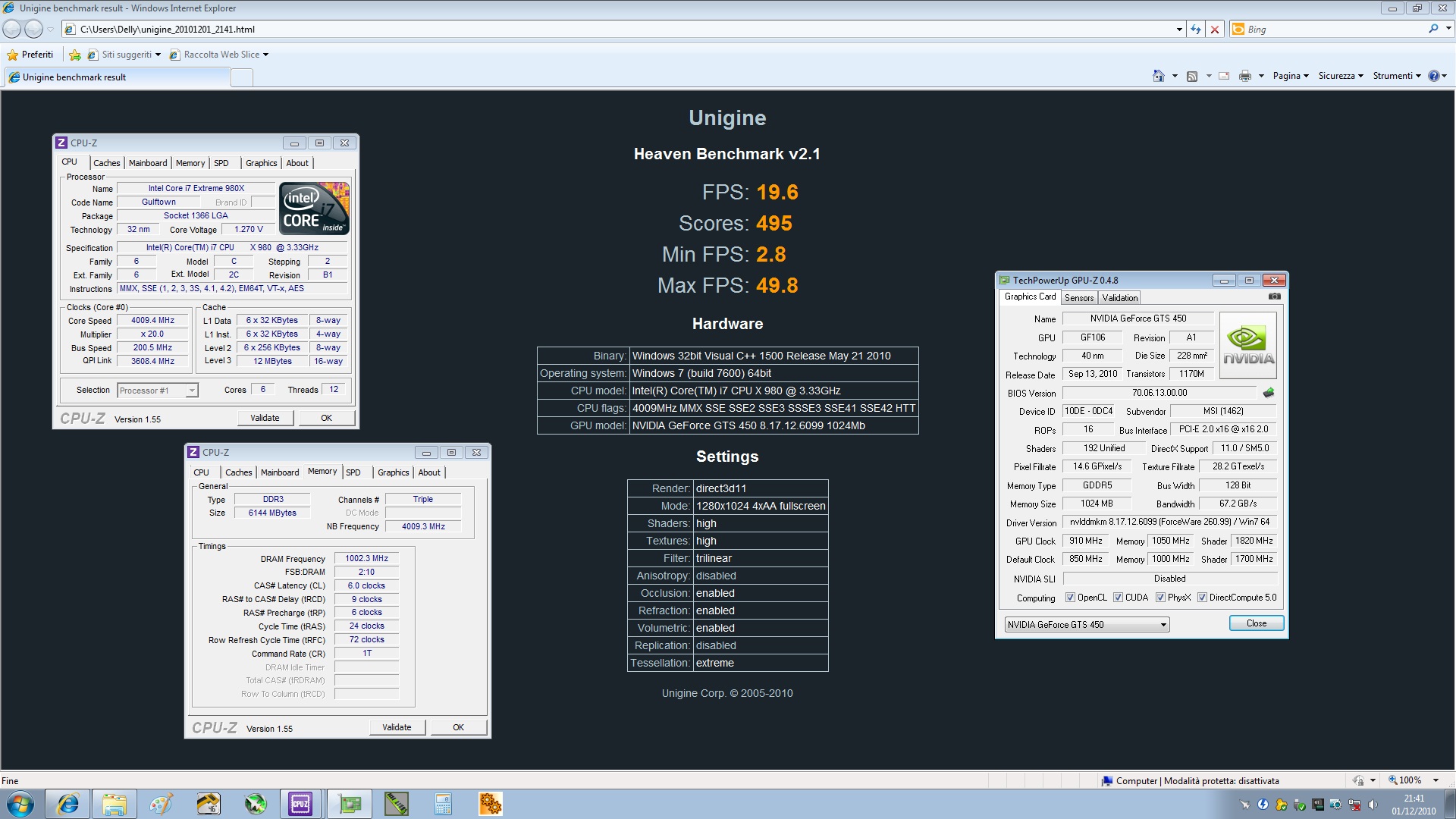Click the GPU-Z screenshot camera icon
The image size is (1456, 819).
tap(1274, 297)
